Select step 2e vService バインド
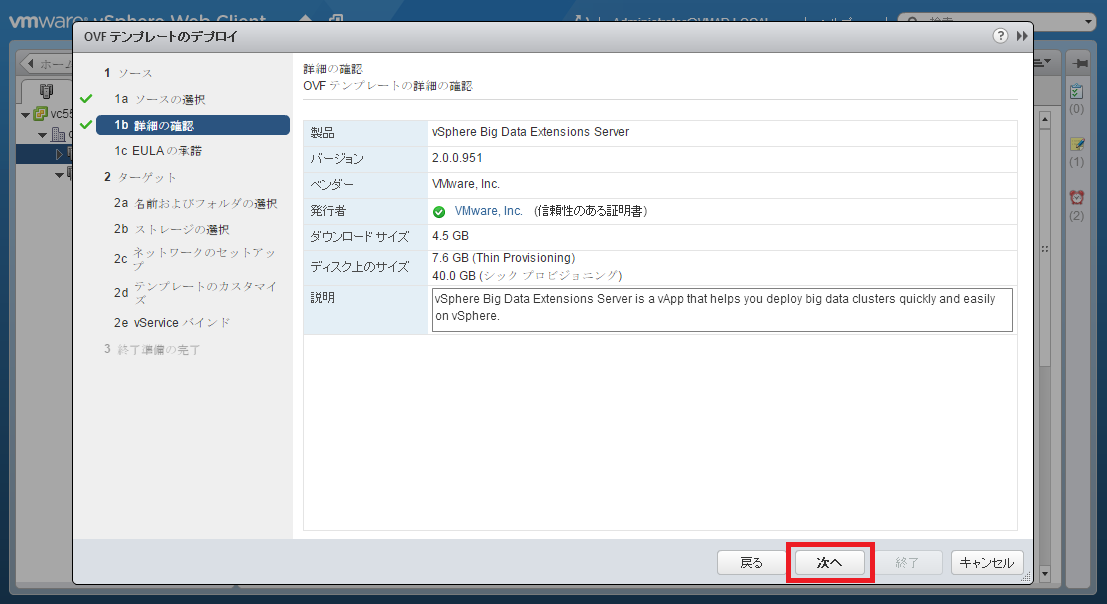The height and width of the screenshot is (604, 1107). pos(172,322)
